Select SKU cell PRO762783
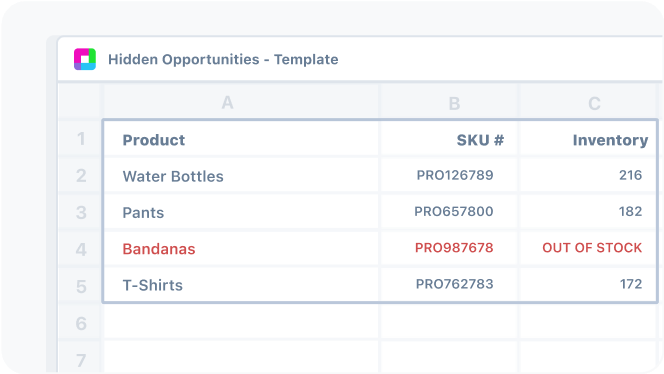This screenshot has height=374, width=664. coord(449,285)
